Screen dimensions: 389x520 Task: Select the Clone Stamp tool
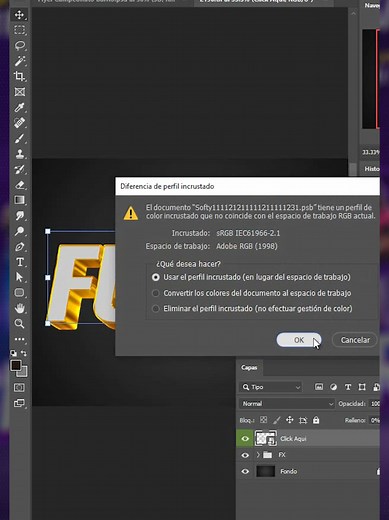click(19, 154)
